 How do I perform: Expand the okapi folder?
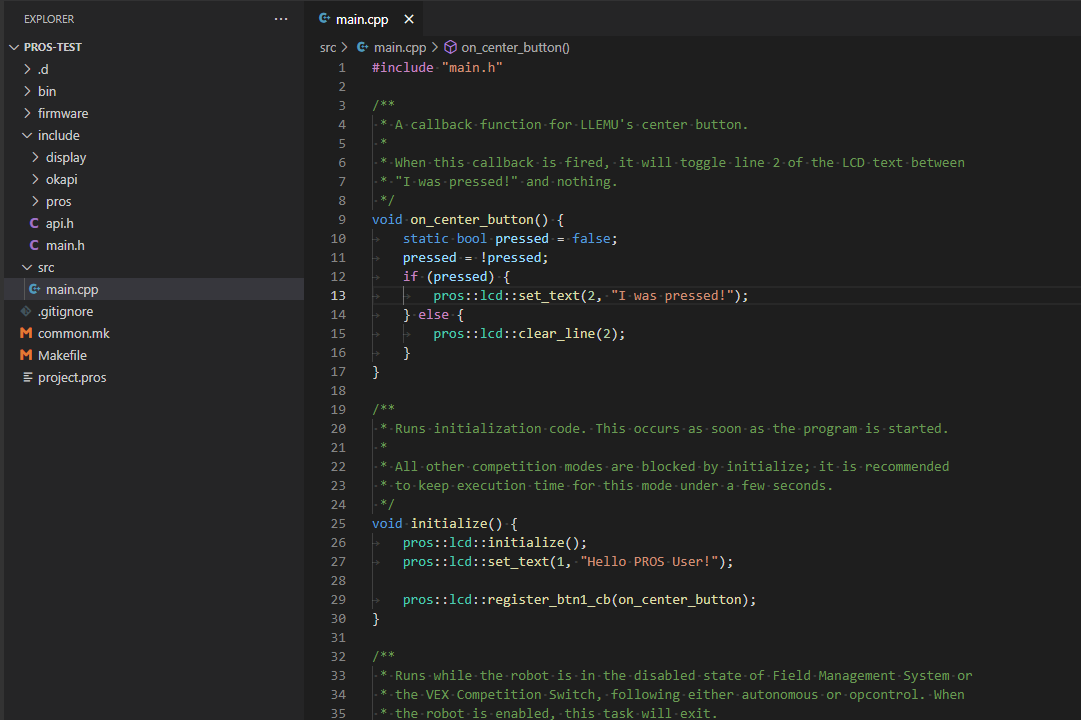point(35,179)
